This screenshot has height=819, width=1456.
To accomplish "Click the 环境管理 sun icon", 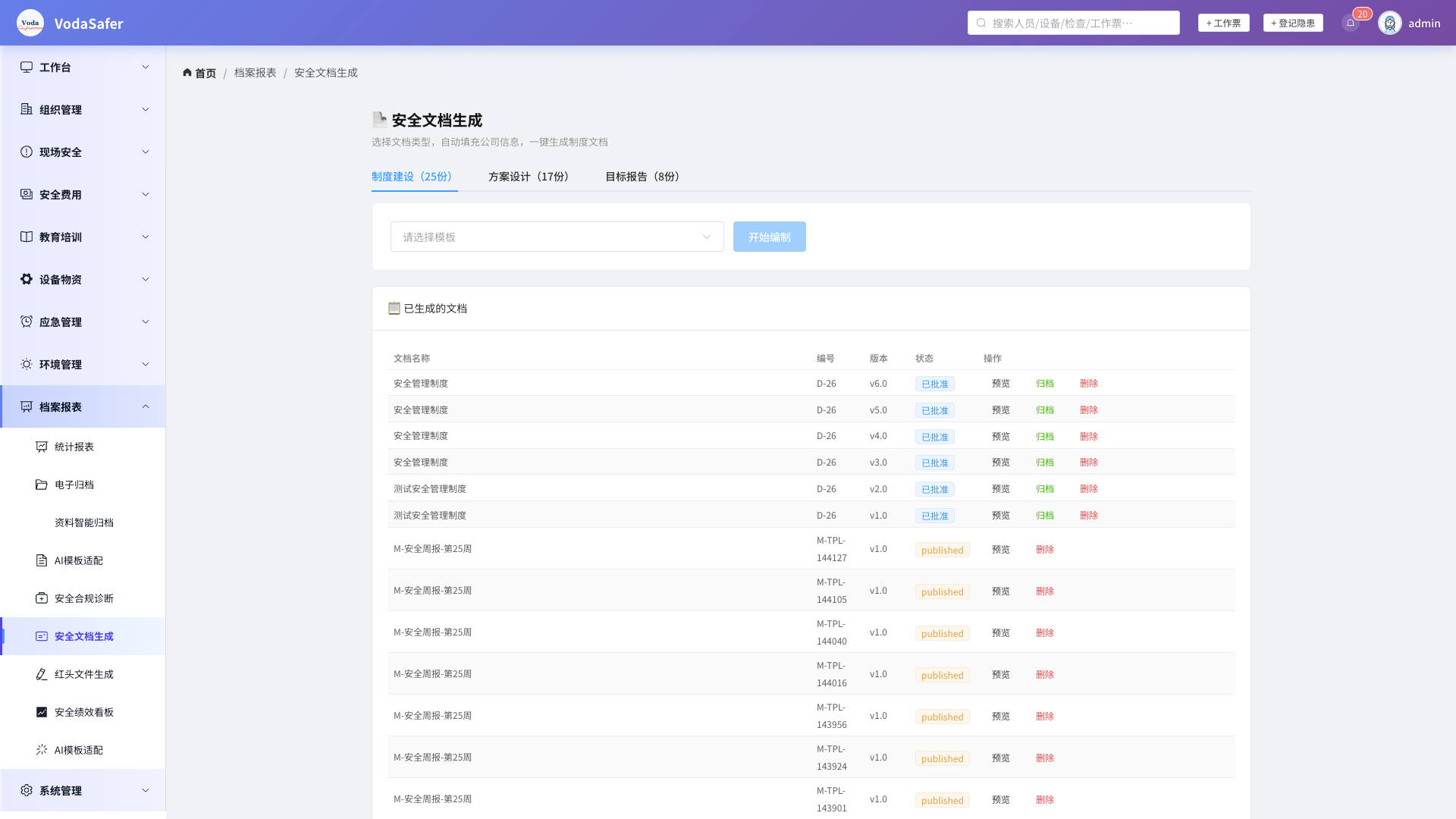I will 27,364.
